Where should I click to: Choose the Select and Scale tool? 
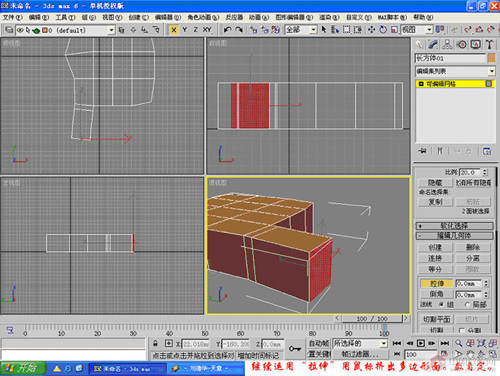pyautogui.click(x=394, y=30)
